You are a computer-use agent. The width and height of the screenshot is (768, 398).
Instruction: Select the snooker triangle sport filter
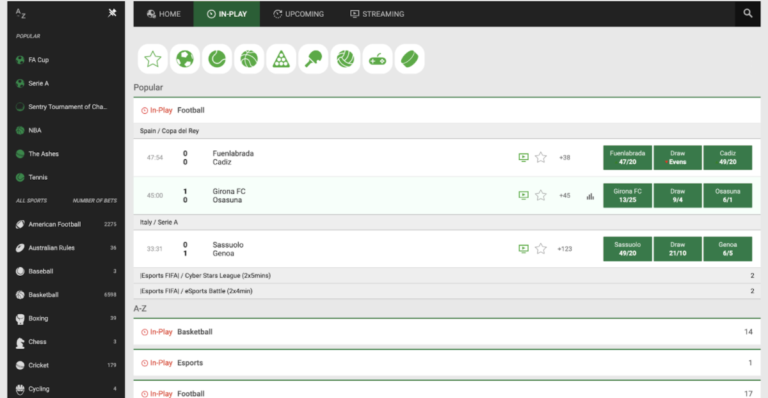(x=281, y=59)
